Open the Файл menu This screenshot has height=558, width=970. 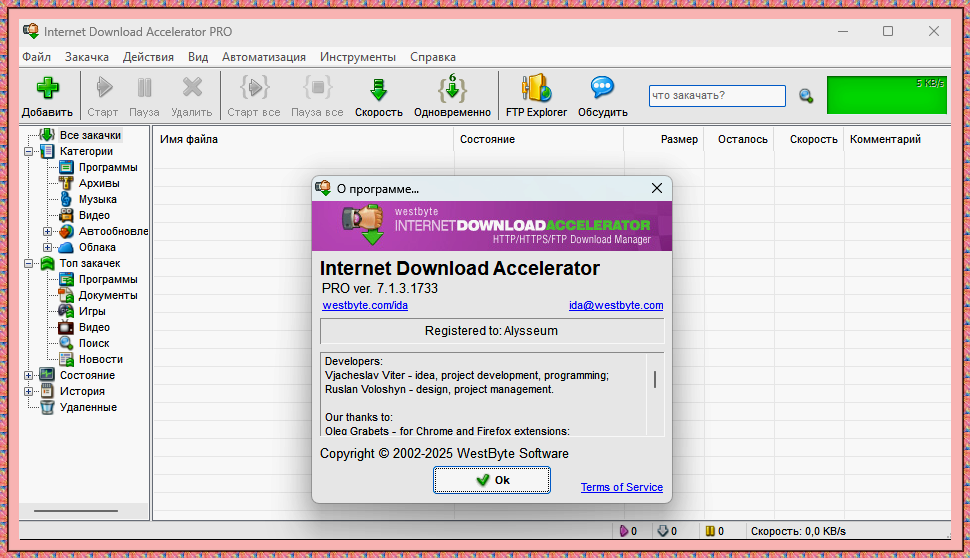[36, 57]
